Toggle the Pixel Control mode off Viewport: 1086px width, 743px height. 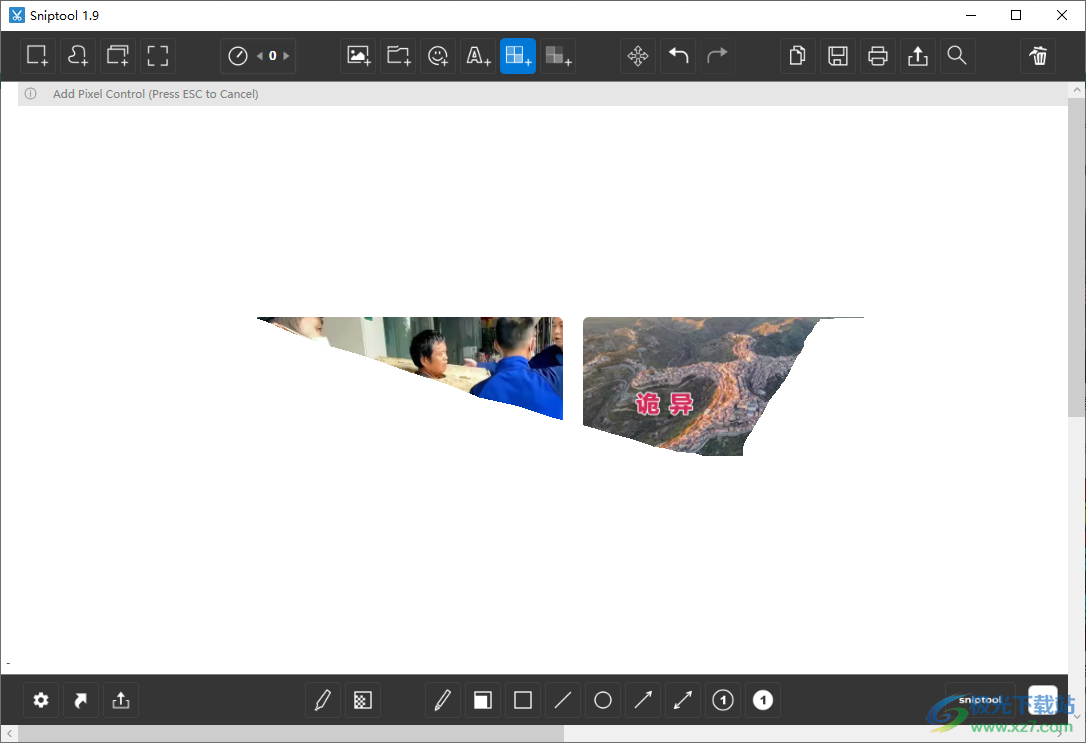point(517,55)
